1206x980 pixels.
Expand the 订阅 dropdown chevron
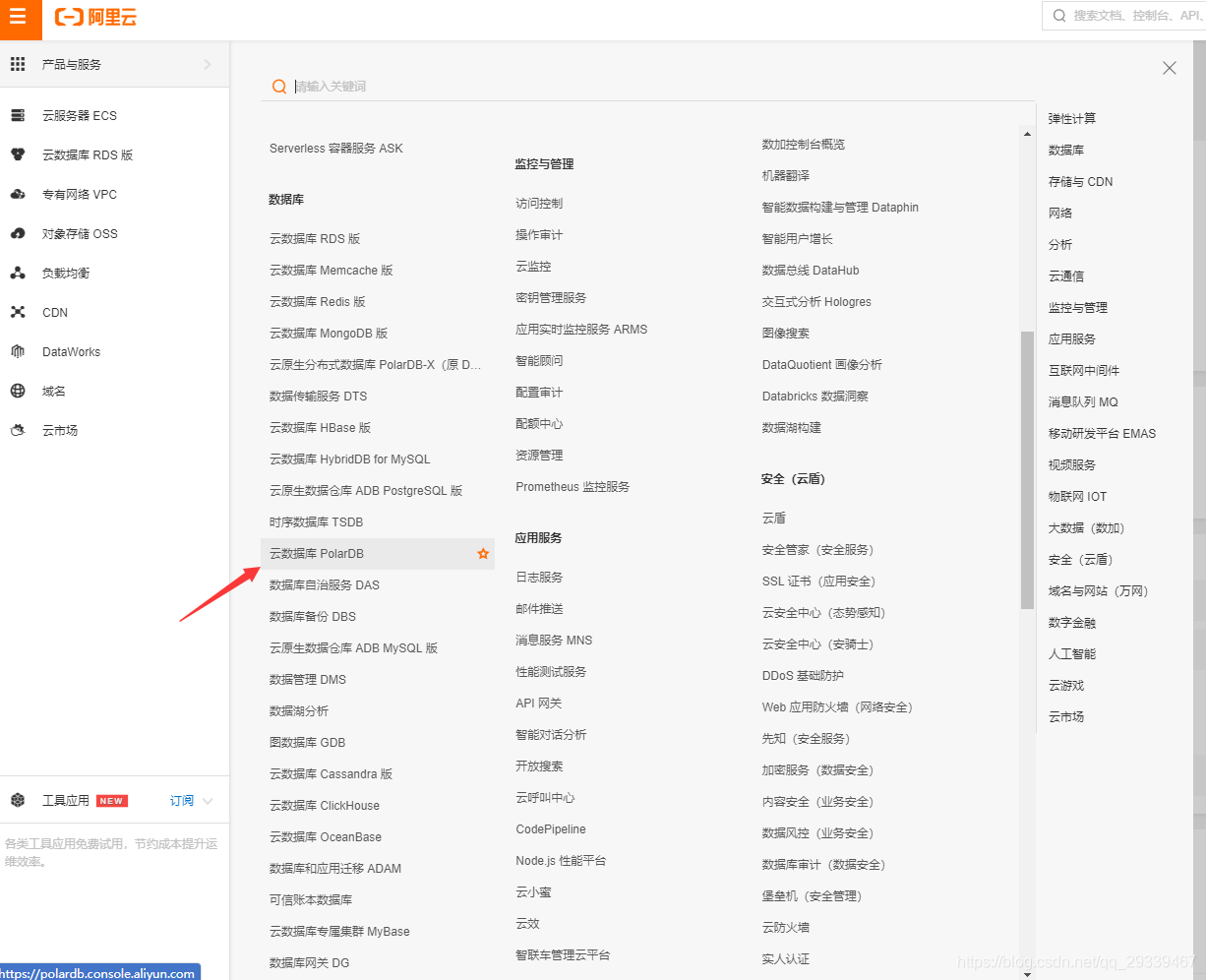(208, 801)
